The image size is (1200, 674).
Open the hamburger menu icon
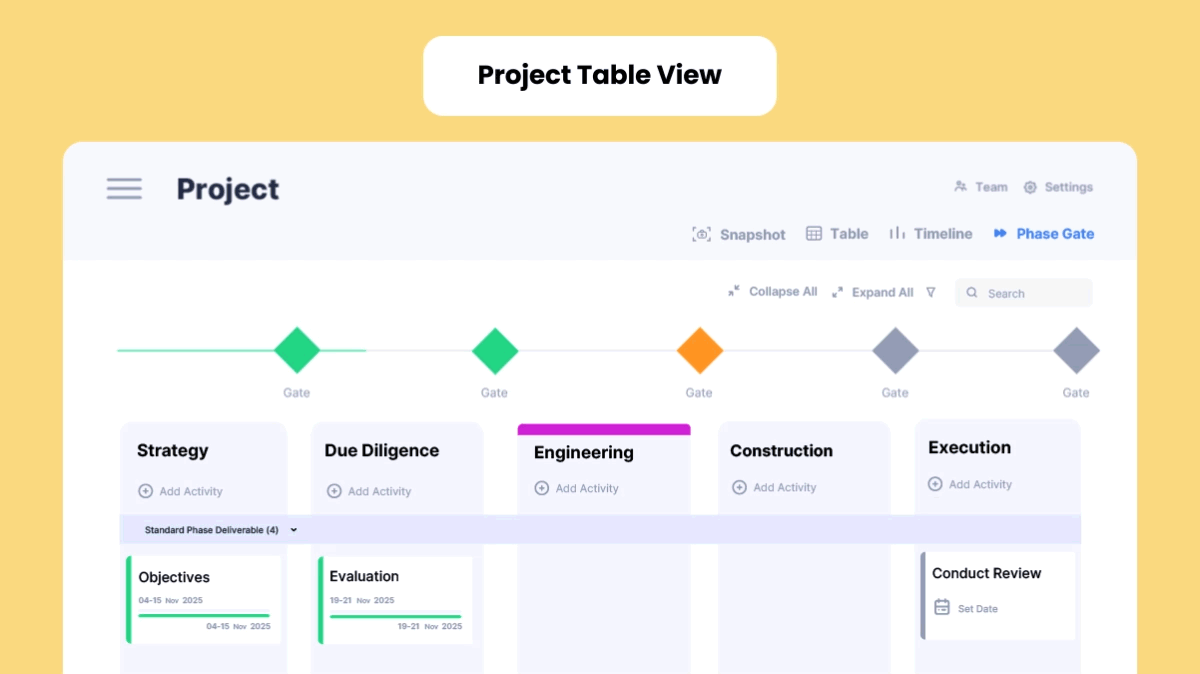click(x=124, y=188)
